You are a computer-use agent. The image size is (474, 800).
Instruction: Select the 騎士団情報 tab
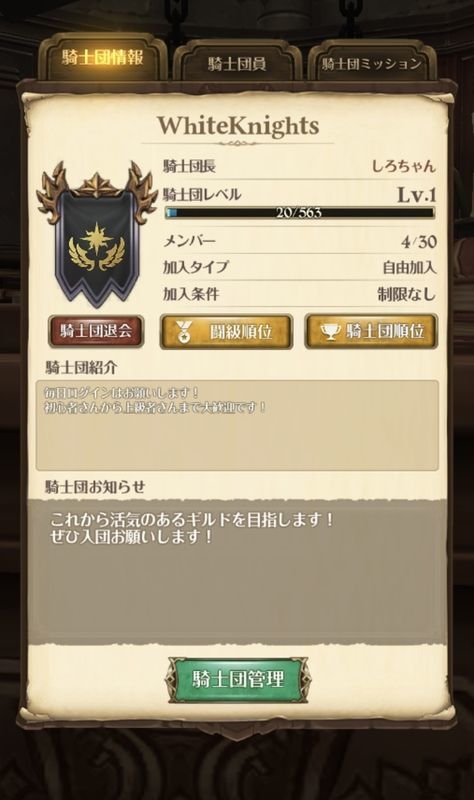coord(102,58)
